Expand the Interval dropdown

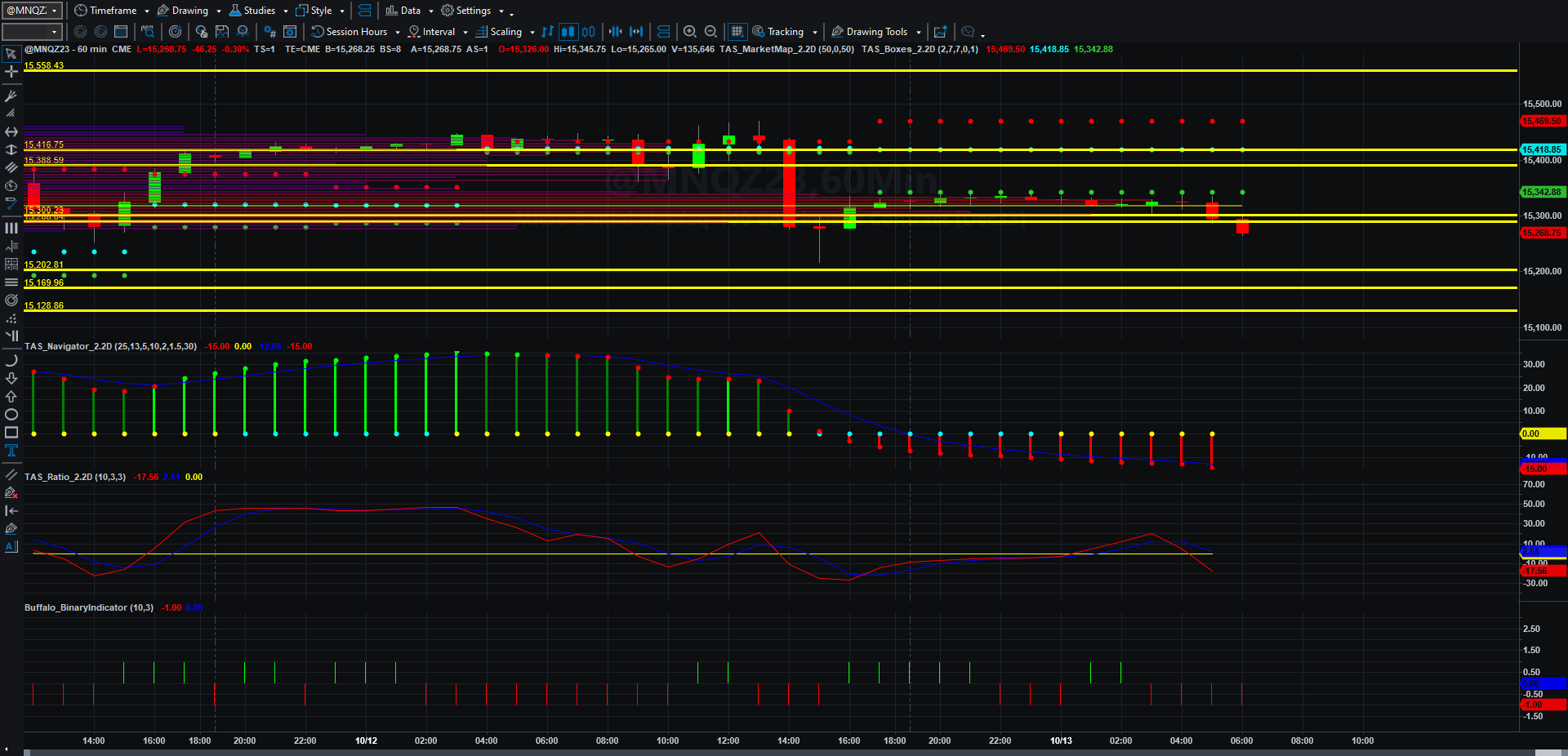coord(438,32)
